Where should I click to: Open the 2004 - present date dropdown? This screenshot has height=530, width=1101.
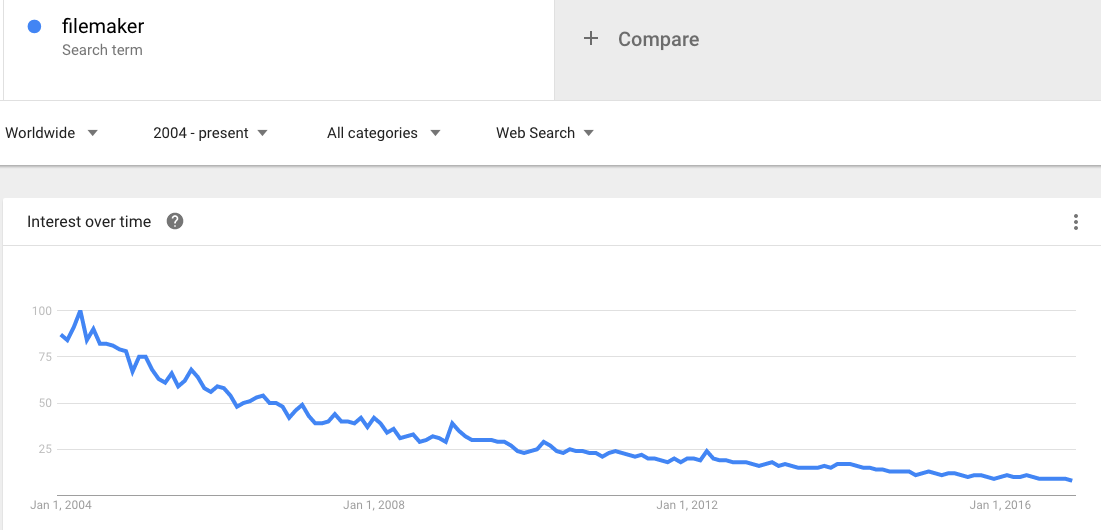[211, 133]
